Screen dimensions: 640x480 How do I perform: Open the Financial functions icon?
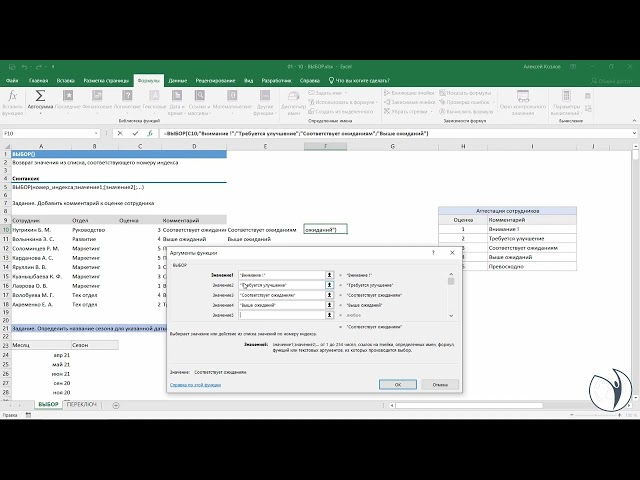point(97,96)
